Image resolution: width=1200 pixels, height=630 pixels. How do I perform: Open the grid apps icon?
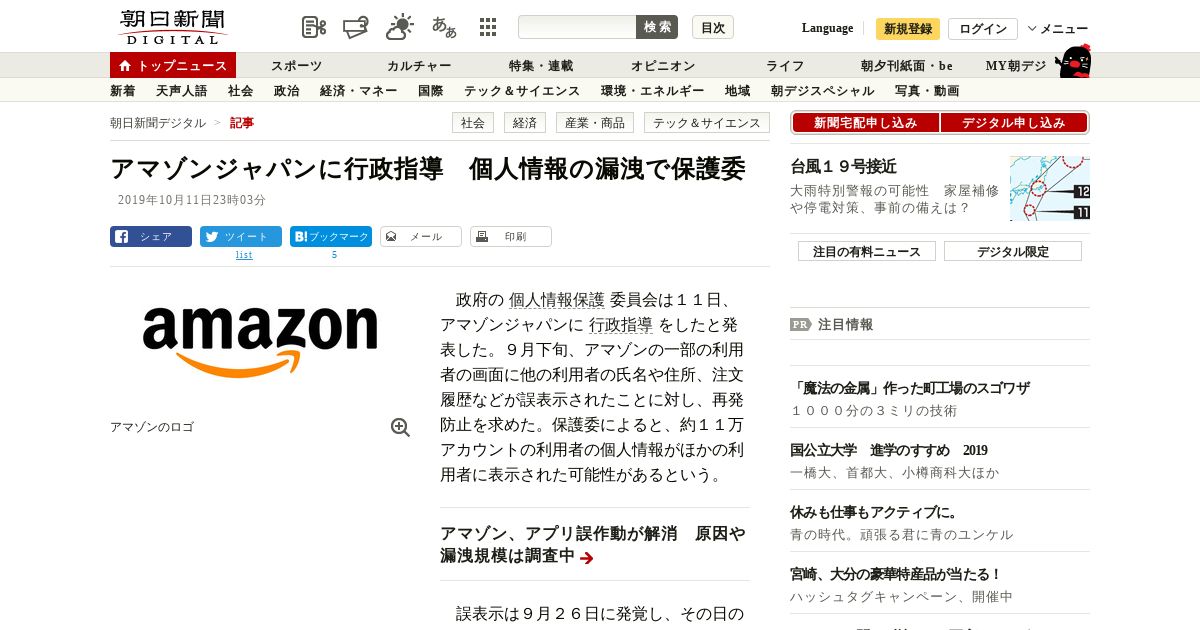488,27
